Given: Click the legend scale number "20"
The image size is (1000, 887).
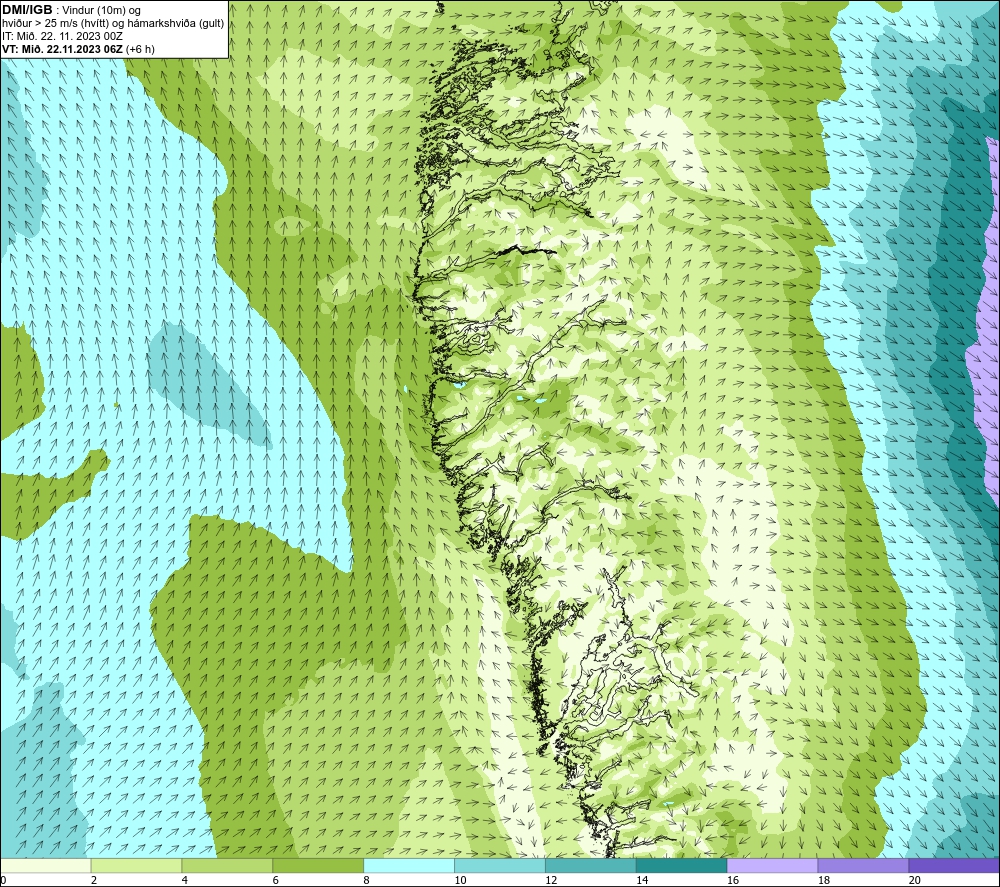Looking at the screenshot, I should click(915, 880).
